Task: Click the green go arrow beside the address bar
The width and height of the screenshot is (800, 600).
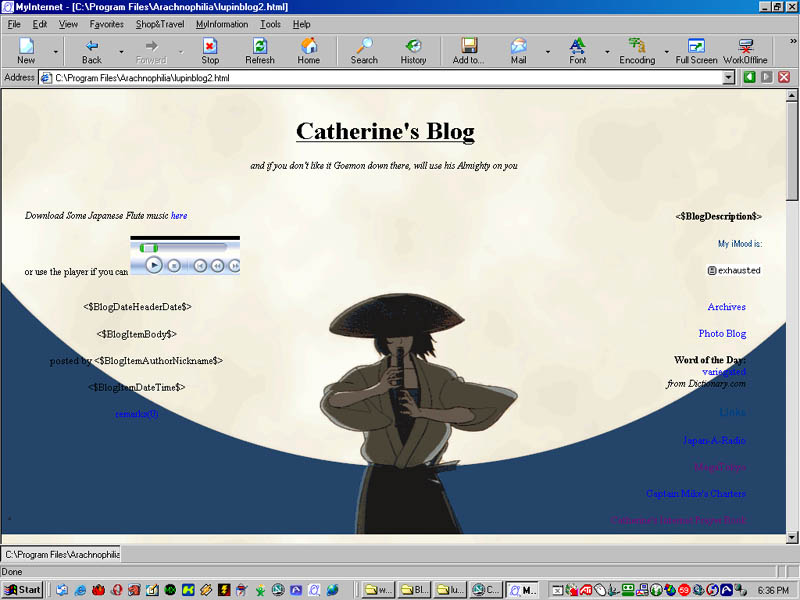Action: [x=749, y=77]
